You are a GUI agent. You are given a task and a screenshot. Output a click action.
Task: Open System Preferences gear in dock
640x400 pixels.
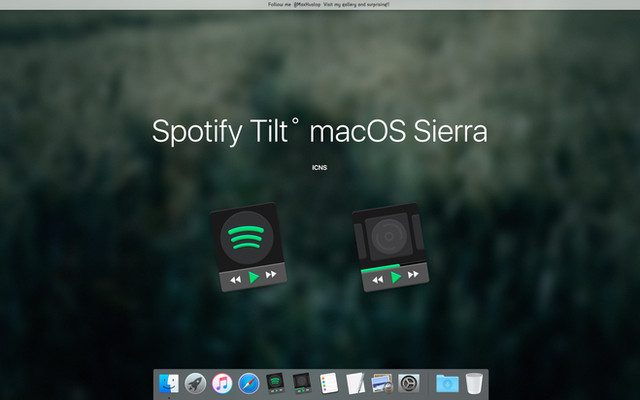409,383
